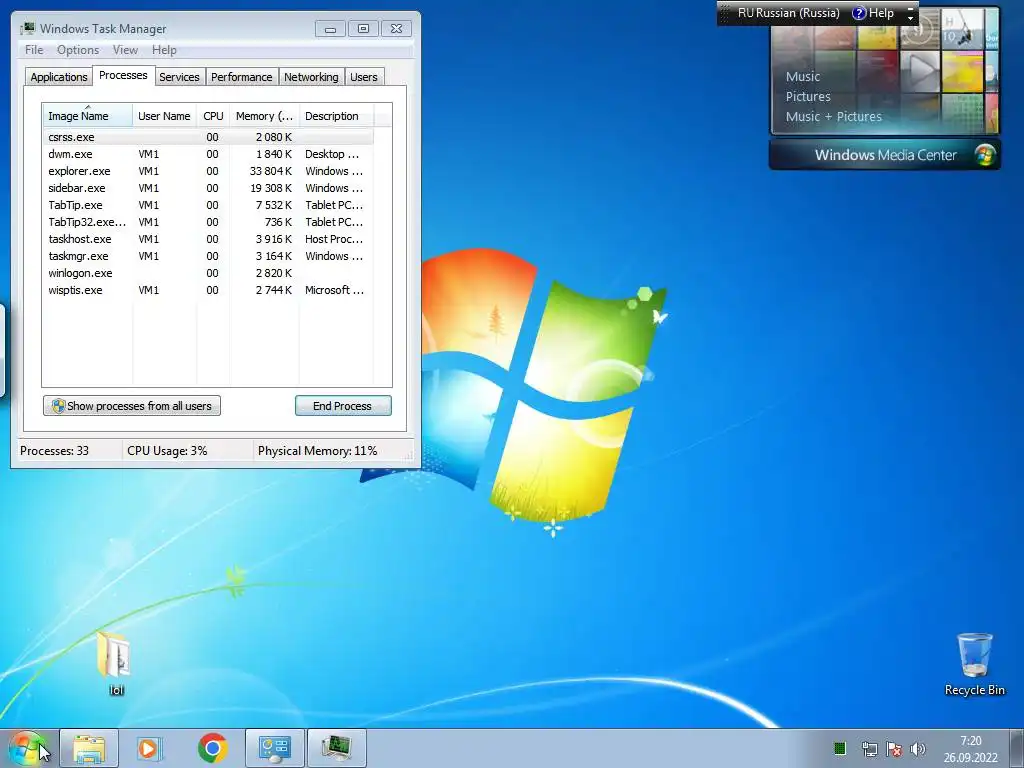Click the Windows Media Center gadget logo
Image resolution: width=1024 pixels, height=768 pixels.
985,155
